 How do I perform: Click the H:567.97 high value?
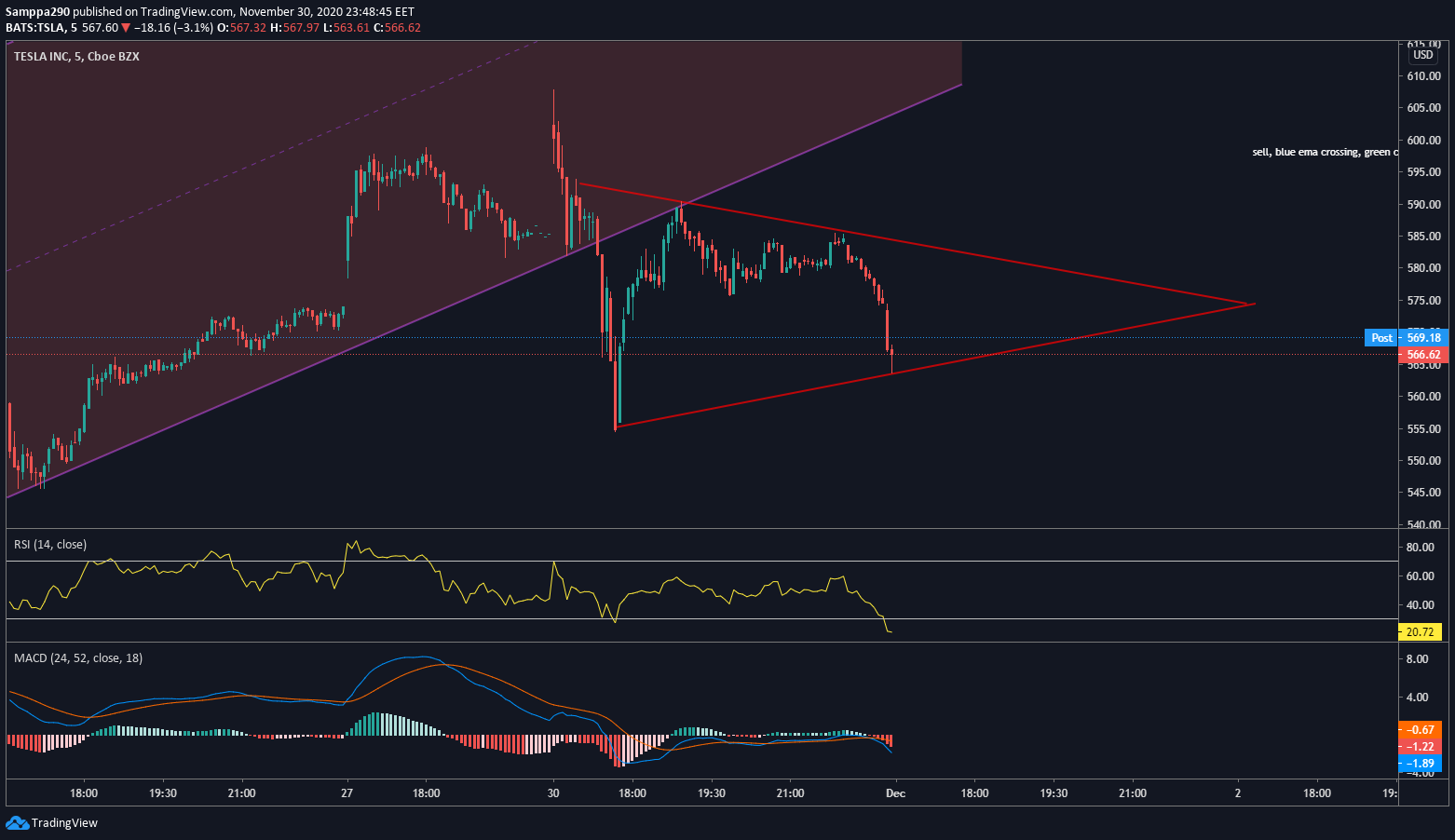[x=294, y=27]
